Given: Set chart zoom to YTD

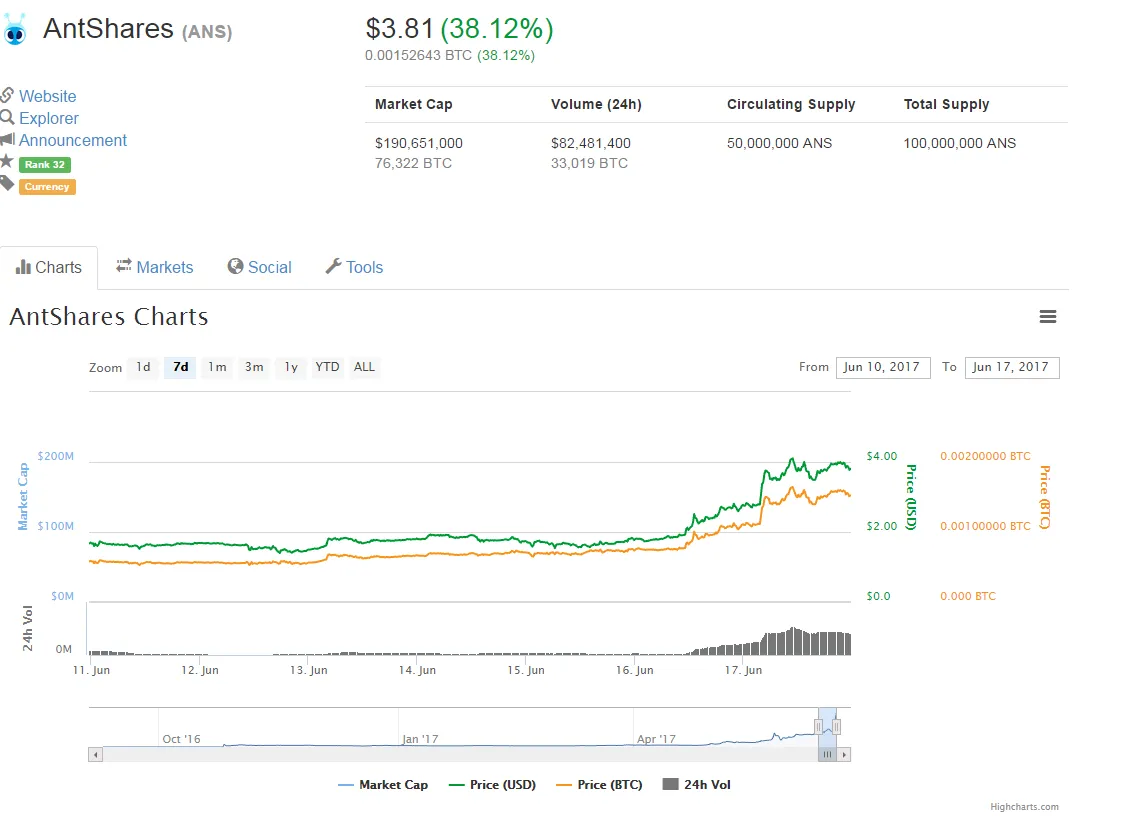Looking at the screenshot, I should point(327,367).
